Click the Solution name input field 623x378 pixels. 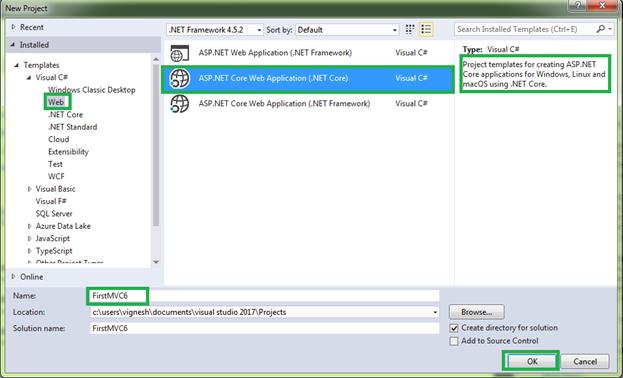[265, 328]
